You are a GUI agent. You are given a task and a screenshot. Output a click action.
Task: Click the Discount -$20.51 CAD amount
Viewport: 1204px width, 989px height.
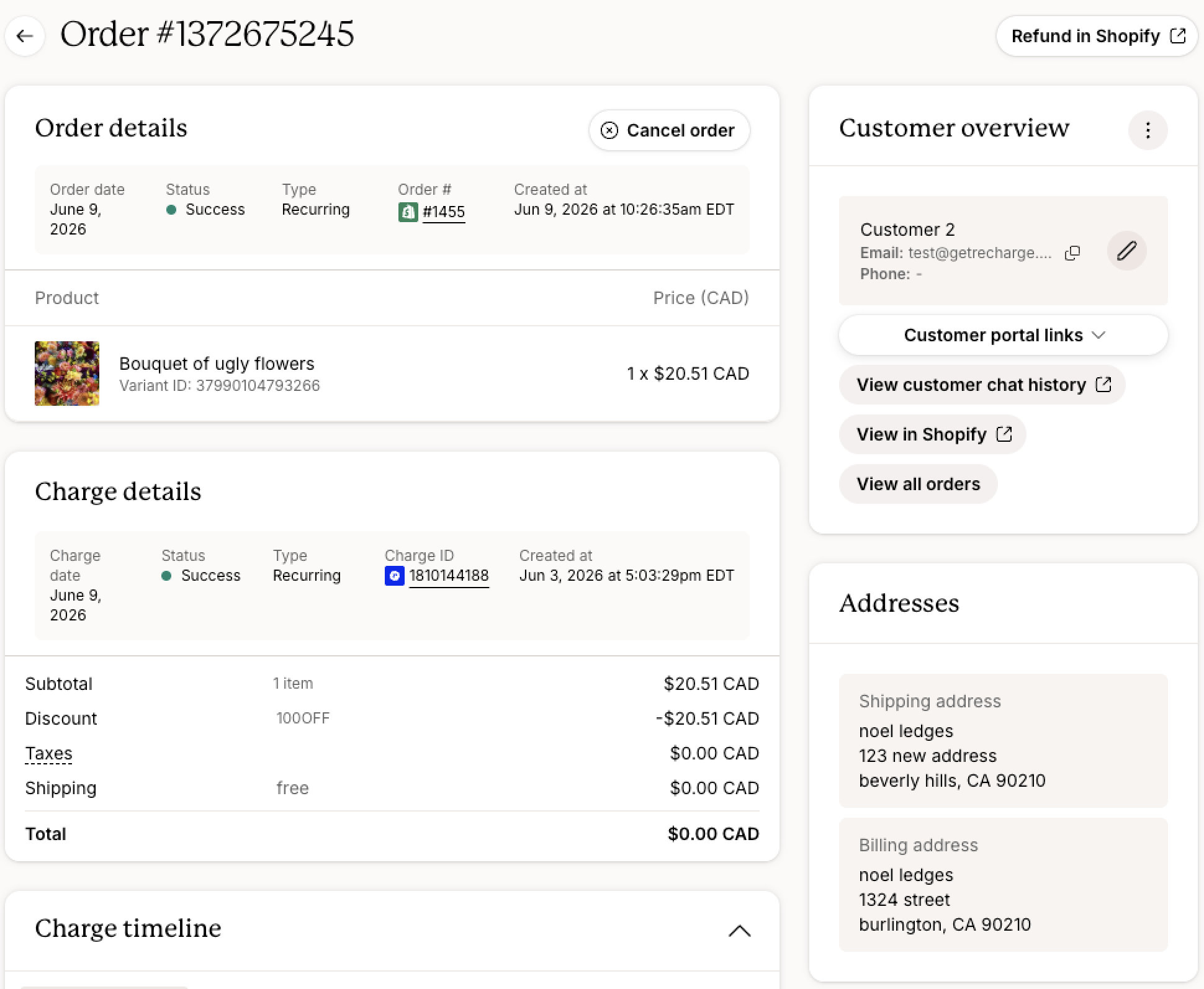tap(708, 718)
